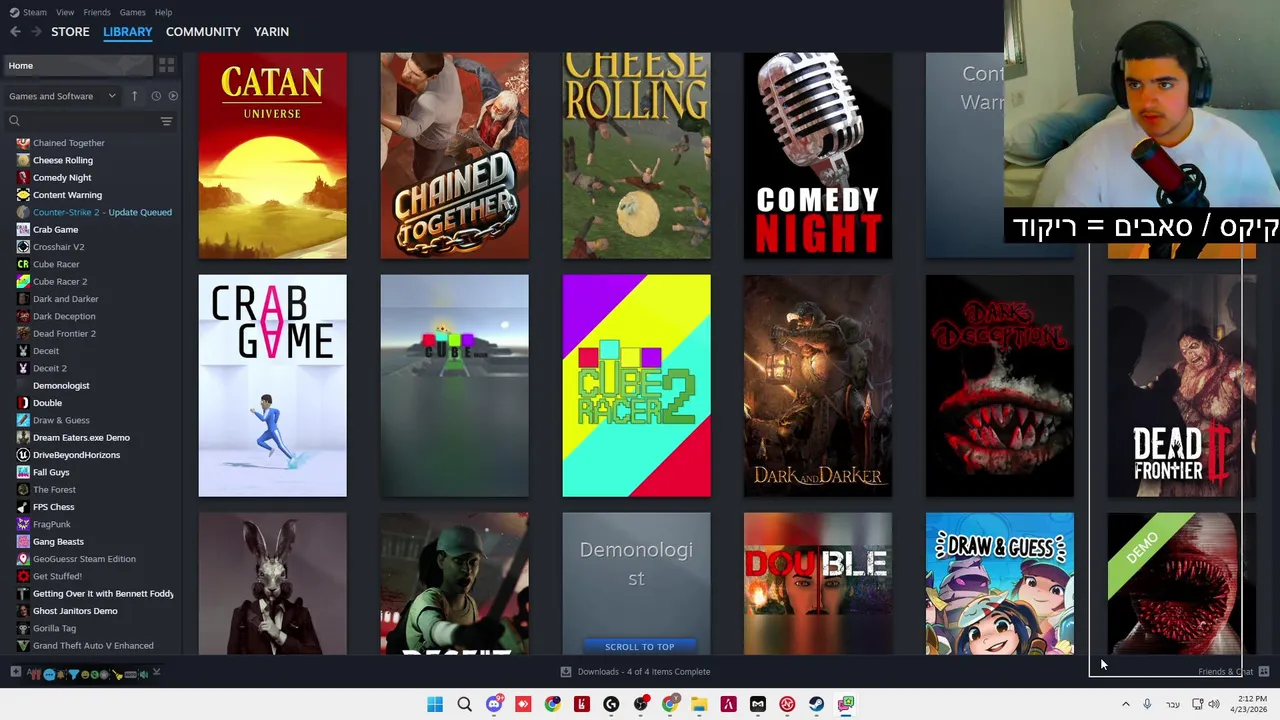Open AnyDesk red taskbar icon
The image size is (1280, 720).
(x=523, y=704)
